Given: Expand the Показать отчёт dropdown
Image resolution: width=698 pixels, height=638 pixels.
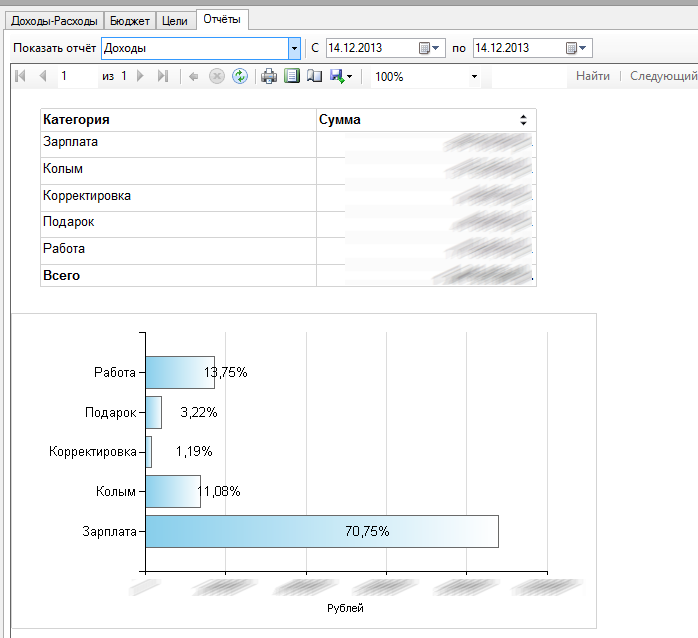Looking at the screenshot, I should [x=294, y=48].
